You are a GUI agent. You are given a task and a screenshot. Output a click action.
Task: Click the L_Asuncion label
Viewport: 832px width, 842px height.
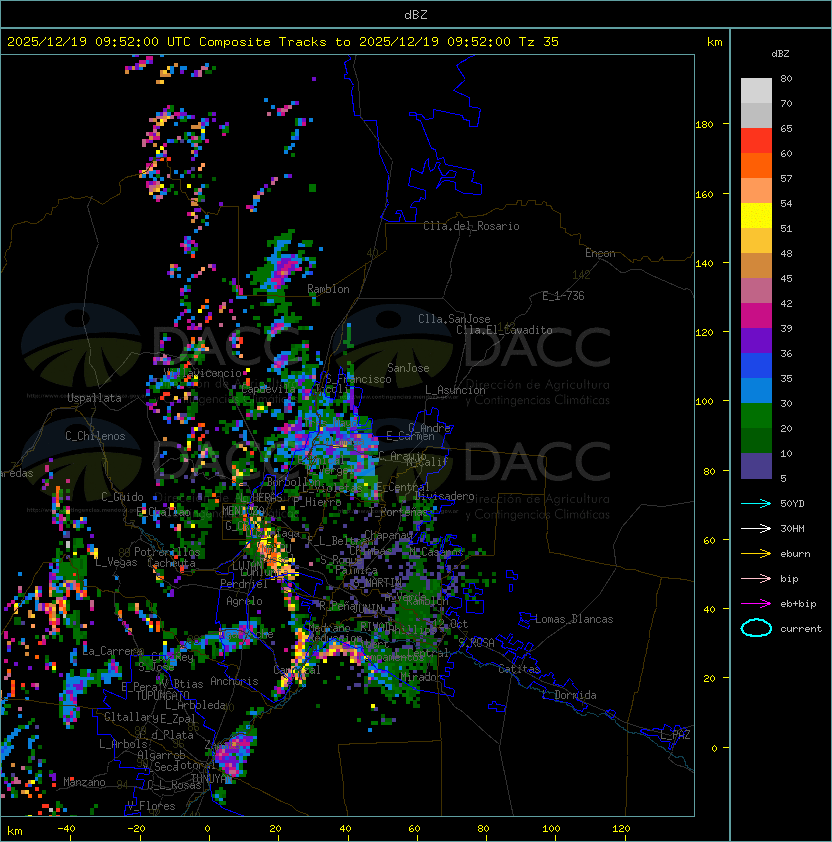[x=455, y=390]
